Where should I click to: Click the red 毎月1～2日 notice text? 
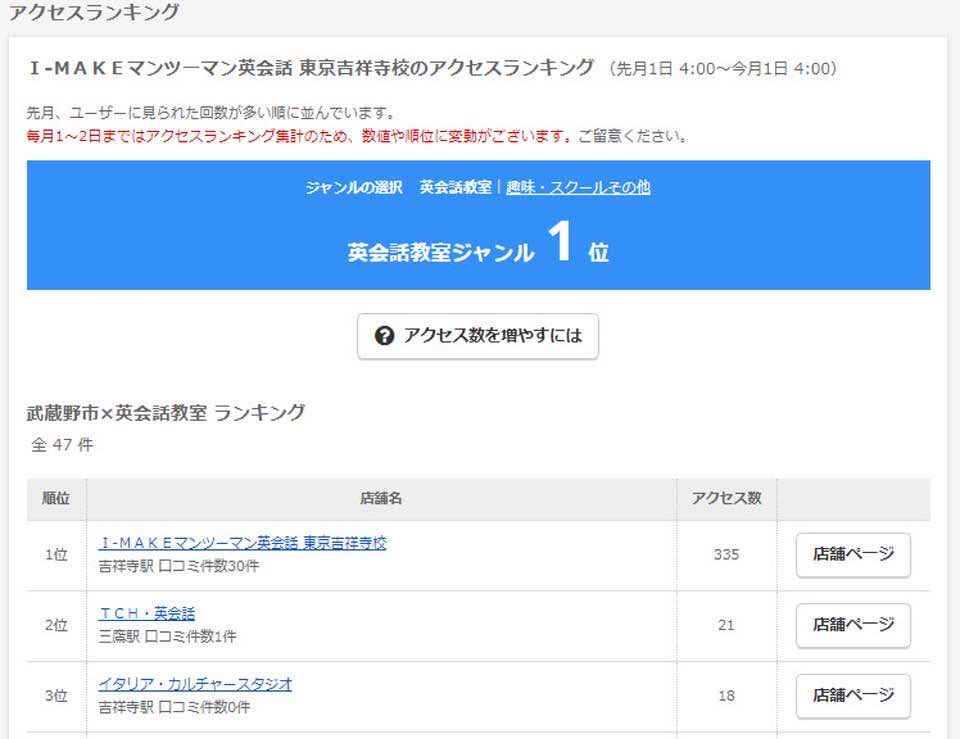(357, 136)
